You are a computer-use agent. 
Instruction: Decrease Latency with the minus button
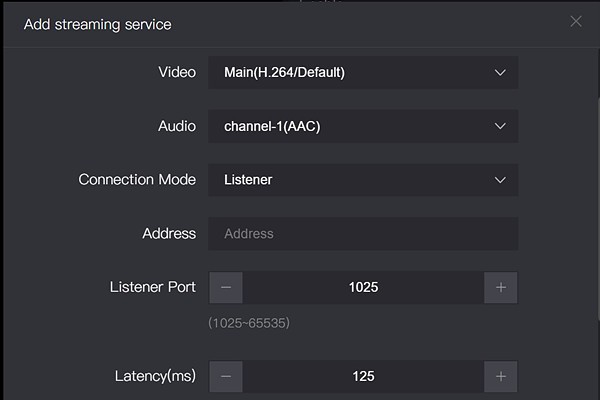(226, 377)
